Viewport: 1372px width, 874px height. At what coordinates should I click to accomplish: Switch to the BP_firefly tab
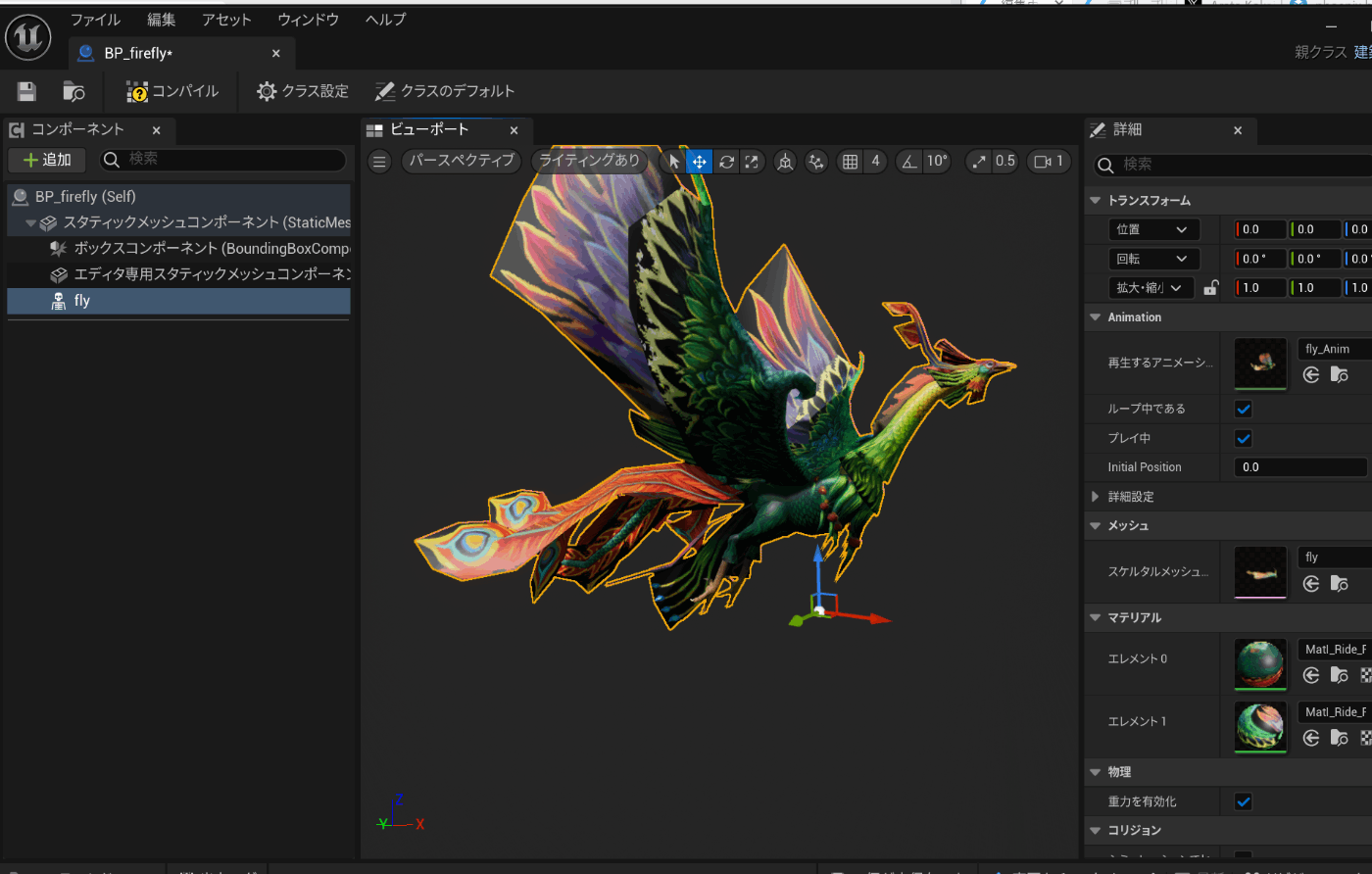click(x=179, y=53)
